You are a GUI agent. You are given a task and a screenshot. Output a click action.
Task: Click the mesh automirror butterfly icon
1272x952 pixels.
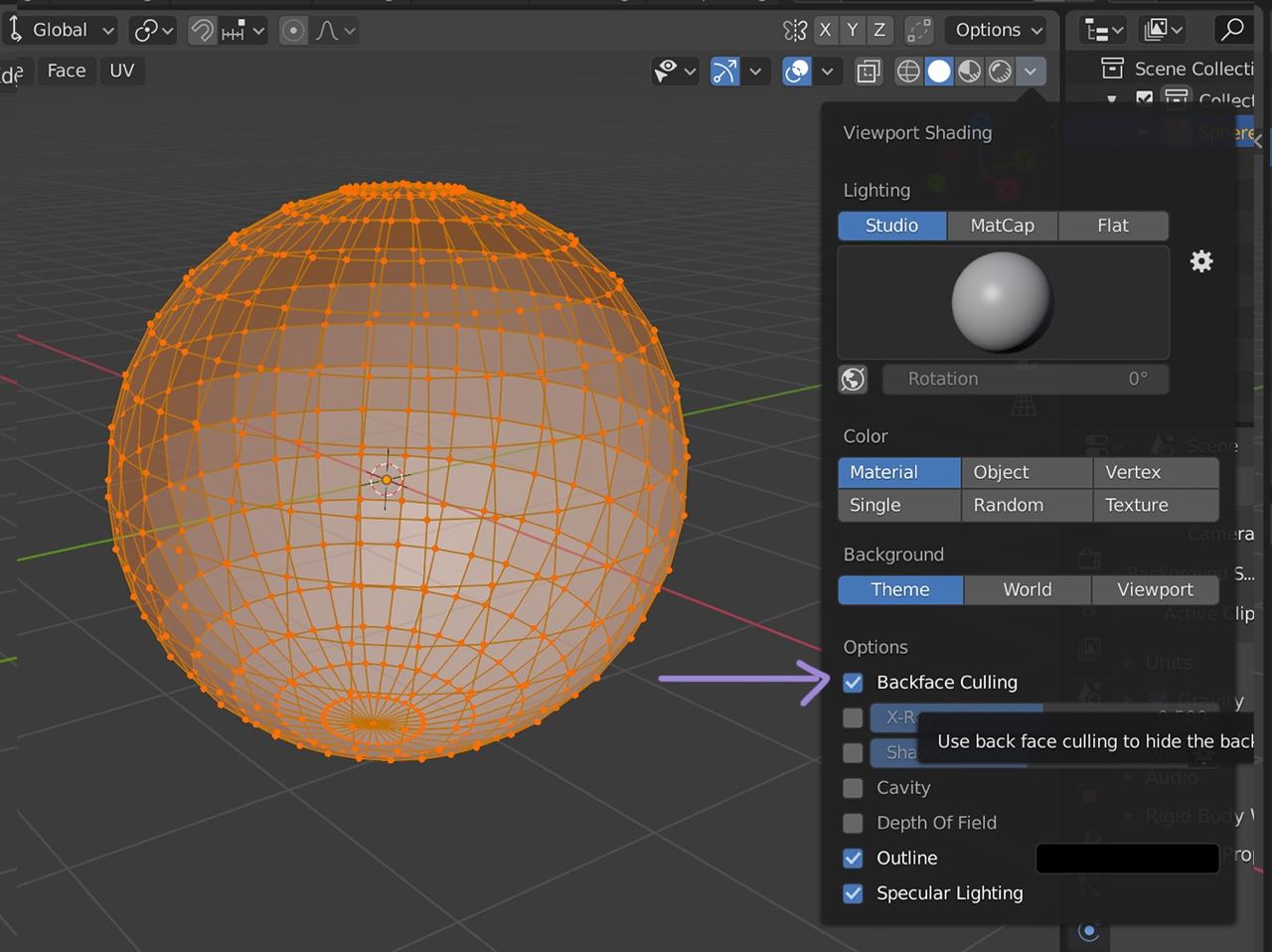pos(794,30)
